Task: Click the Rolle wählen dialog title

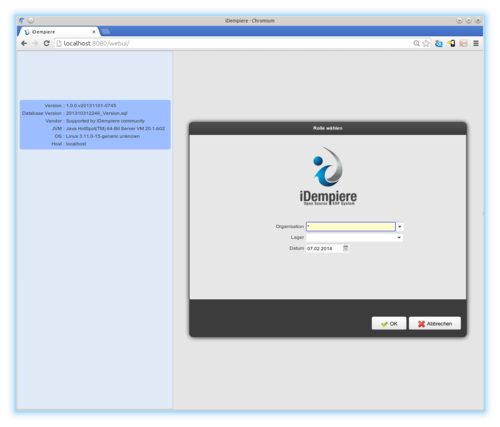Action: click(x=328, y=128)
